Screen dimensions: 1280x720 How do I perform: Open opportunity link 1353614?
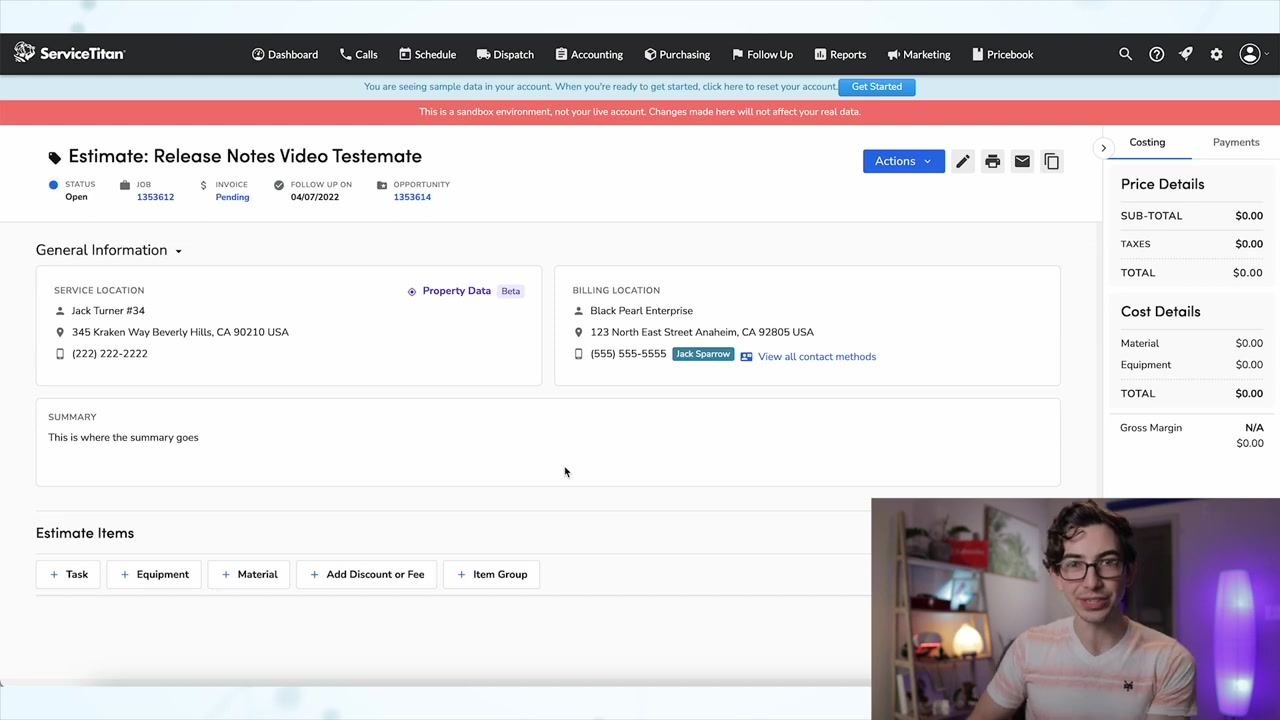point(412,197)
